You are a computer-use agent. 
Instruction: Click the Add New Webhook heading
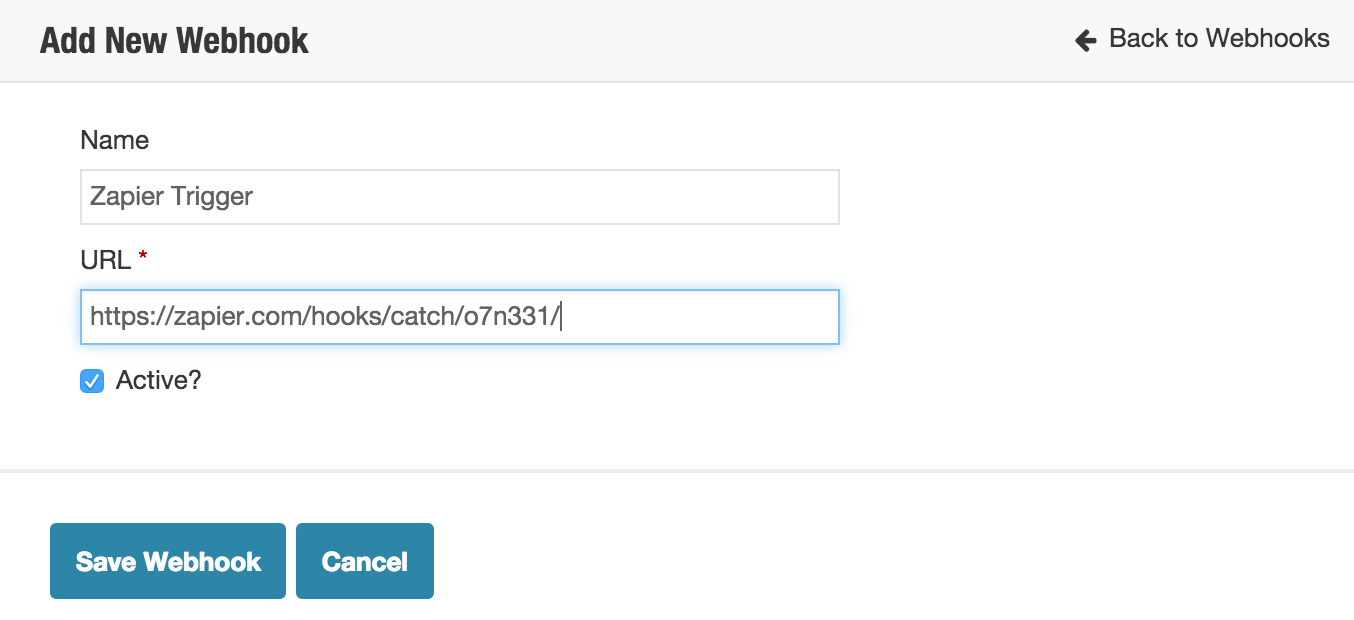coord(174,41)
